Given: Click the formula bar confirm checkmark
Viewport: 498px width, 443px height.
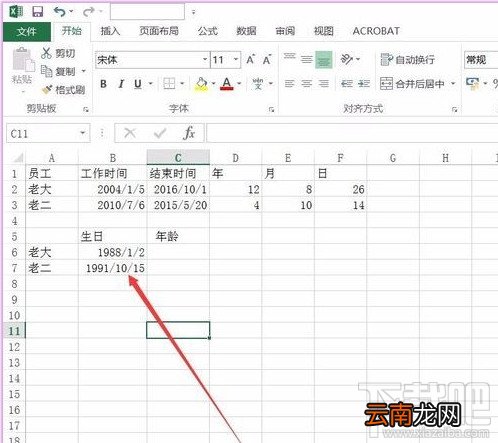Looking at the screenshot, I should tap(160, 134).
